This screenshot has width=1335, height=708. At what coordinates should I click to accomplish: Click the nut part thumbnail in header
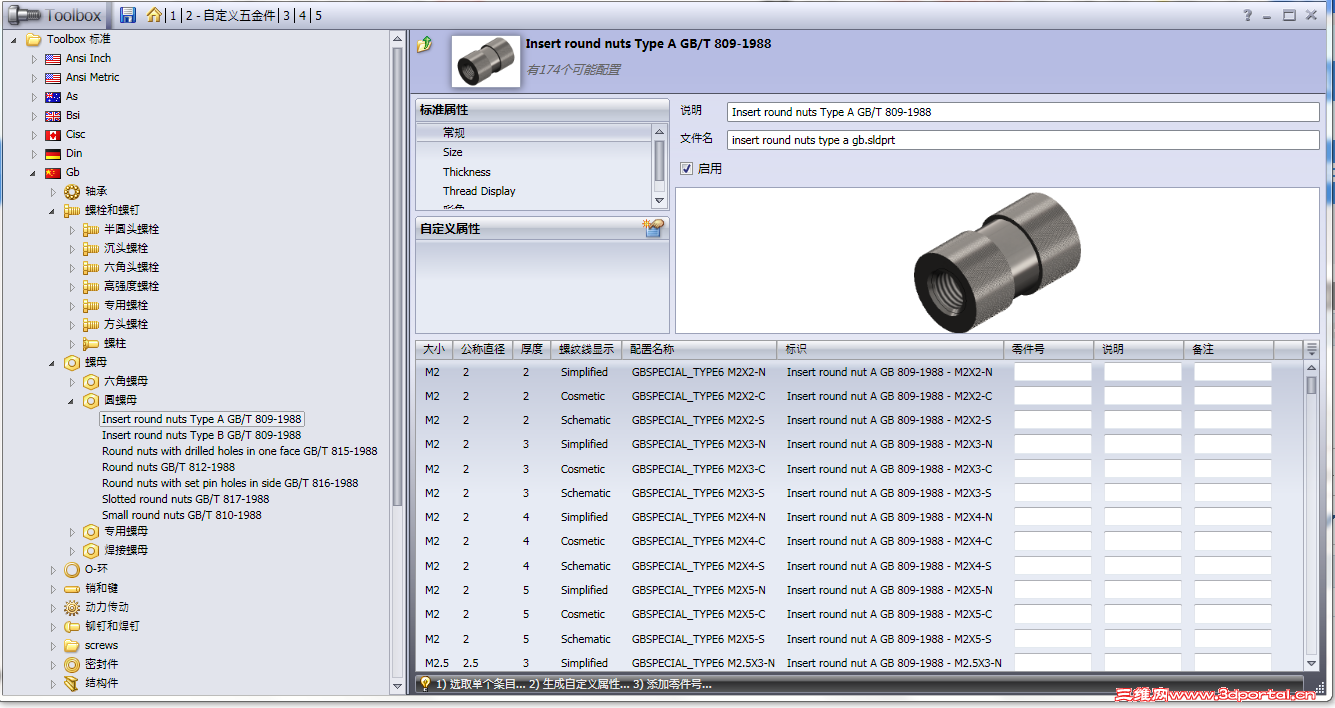tap(487, 62)
